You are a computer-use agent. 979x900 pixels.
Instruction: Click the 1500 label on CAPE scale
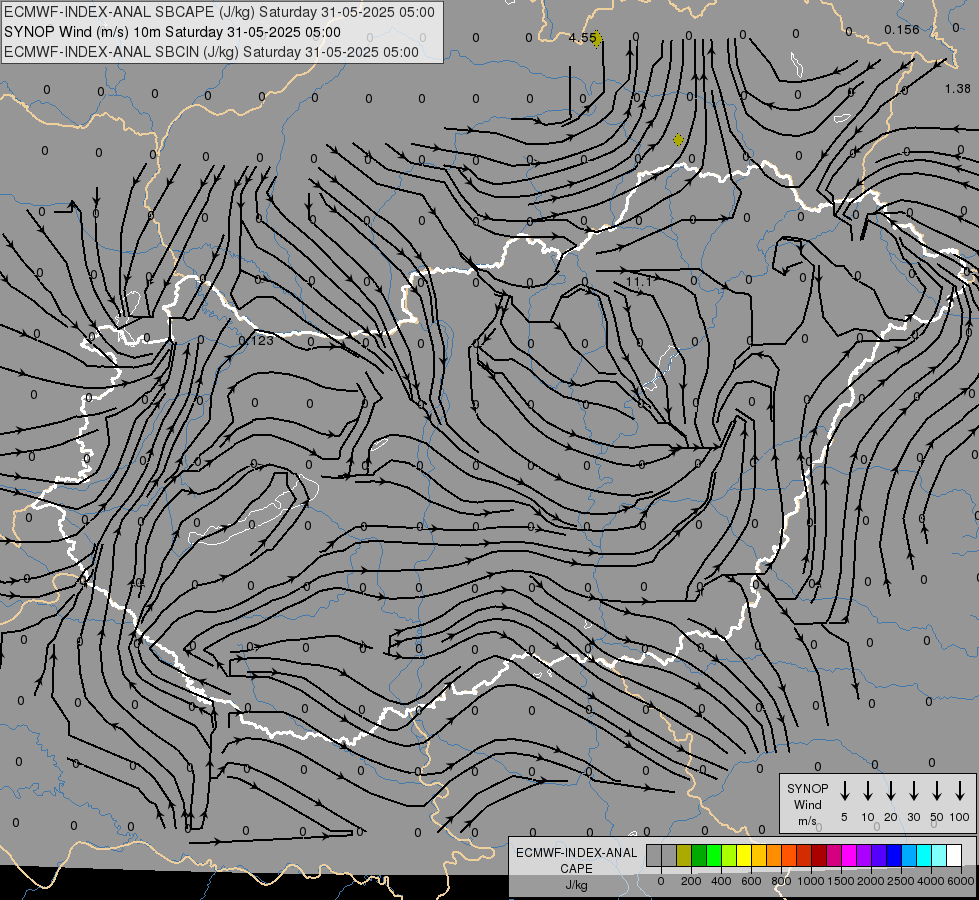[841, 881]
